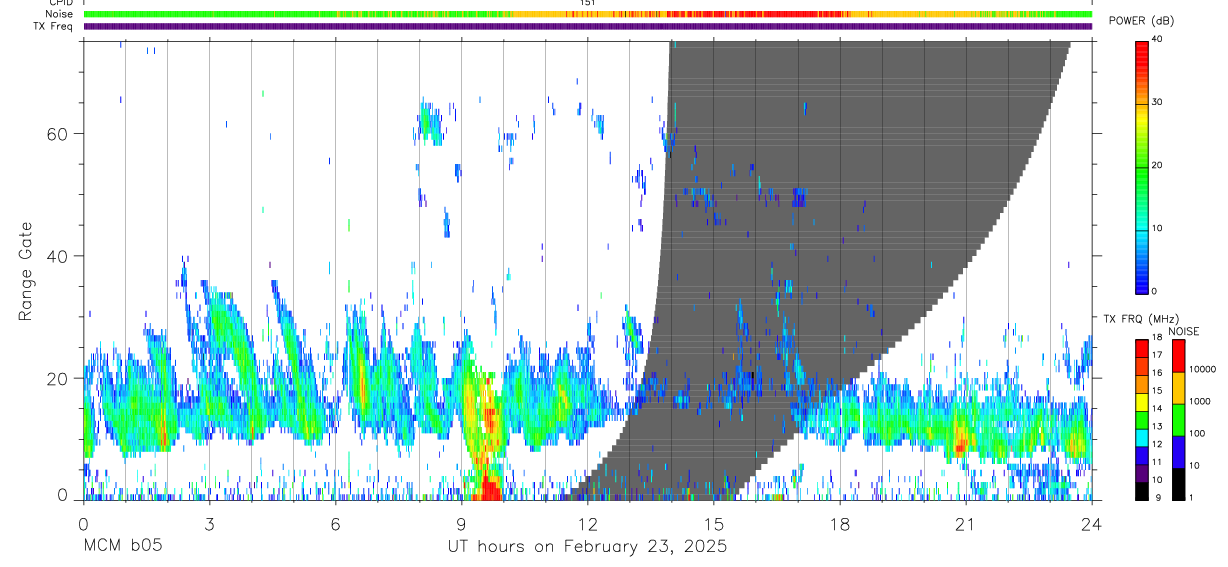Click the 24 tick on the UT axis
This screenshot has height=567, width=1228.
1091,523
